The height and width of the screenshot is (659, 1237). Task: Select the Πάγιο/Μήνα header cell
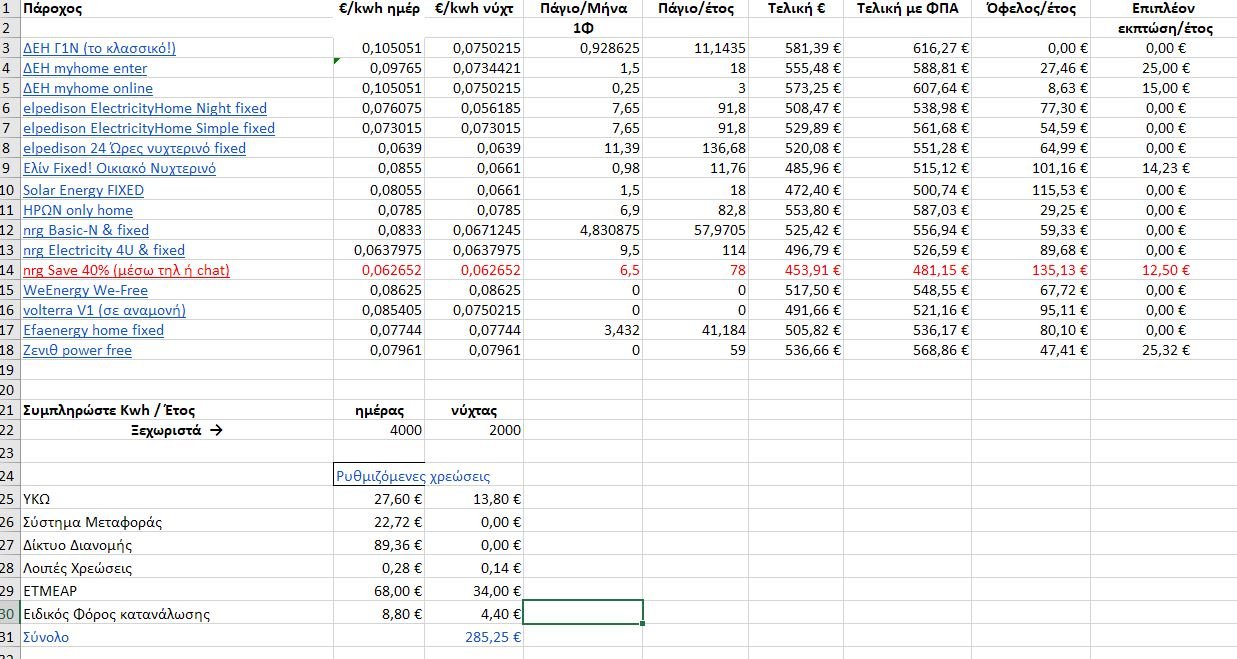583,9
